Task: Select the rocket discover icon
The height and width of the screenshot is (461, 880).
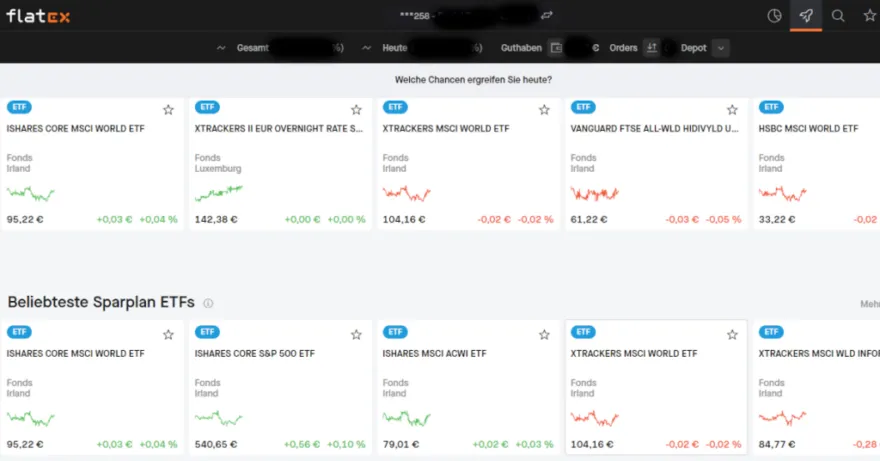Action: click(x=806, y=16)
